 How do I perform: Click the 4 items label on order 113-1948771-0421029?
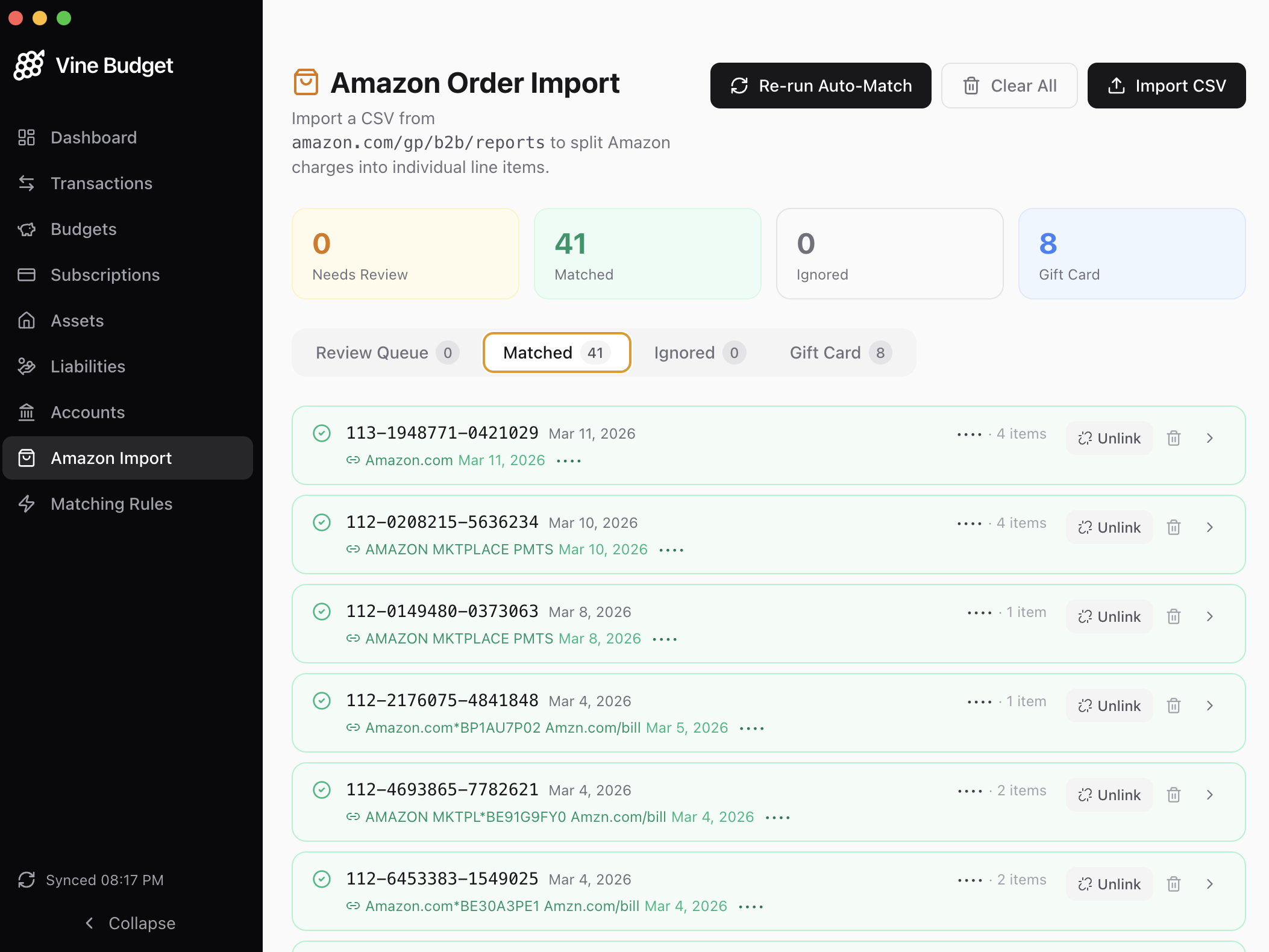coord(1021,434)
